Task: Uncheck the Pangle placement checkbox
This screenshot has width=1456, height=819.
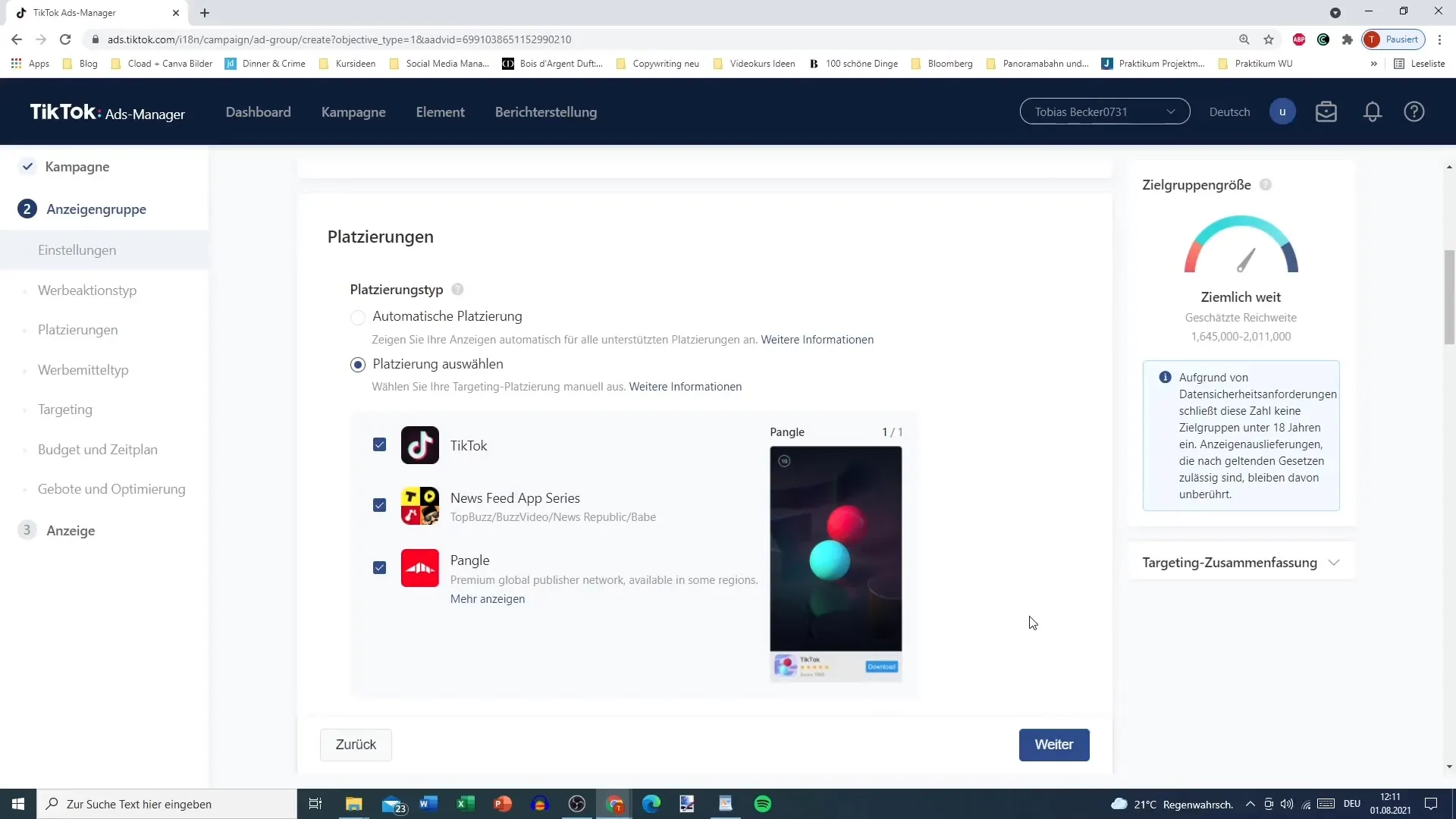Action: 380,568
